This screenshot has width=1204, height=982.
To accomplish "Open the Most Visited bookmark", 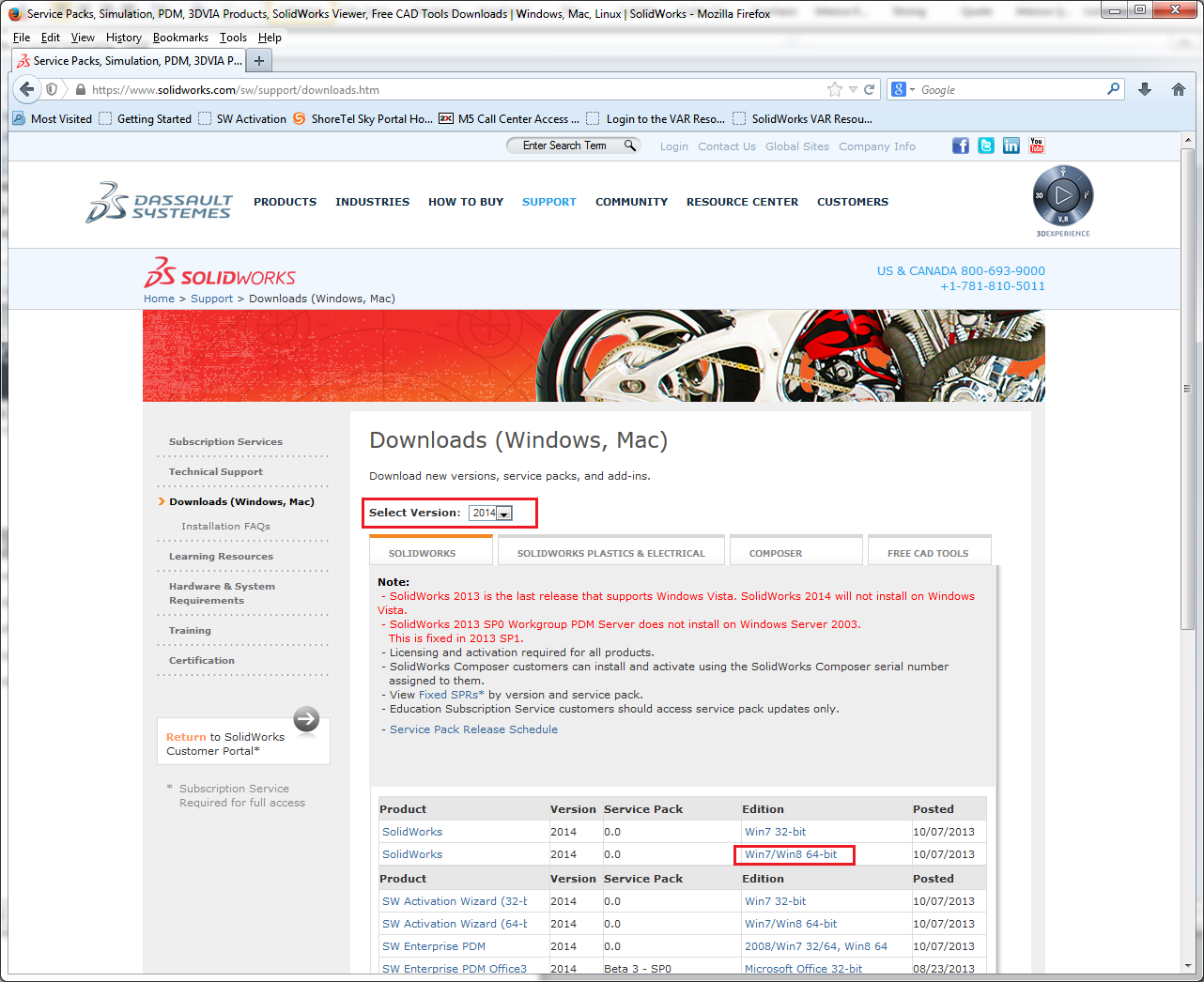I will (53, 119).
